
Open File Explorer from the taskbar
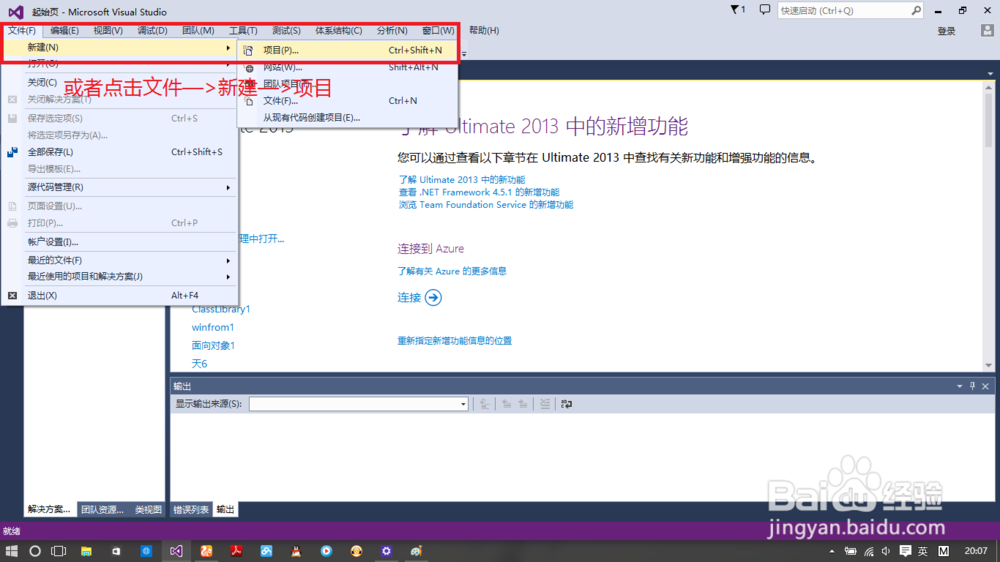pyautogui.click(x=86, y=551)
